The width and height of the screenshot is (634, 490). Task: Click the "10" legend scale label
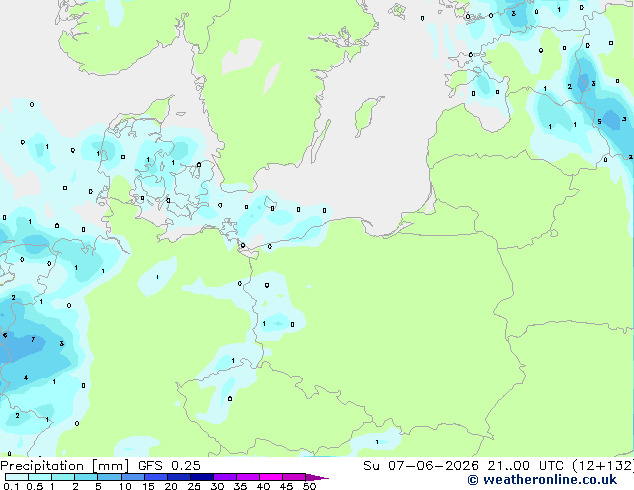point(125,486)
